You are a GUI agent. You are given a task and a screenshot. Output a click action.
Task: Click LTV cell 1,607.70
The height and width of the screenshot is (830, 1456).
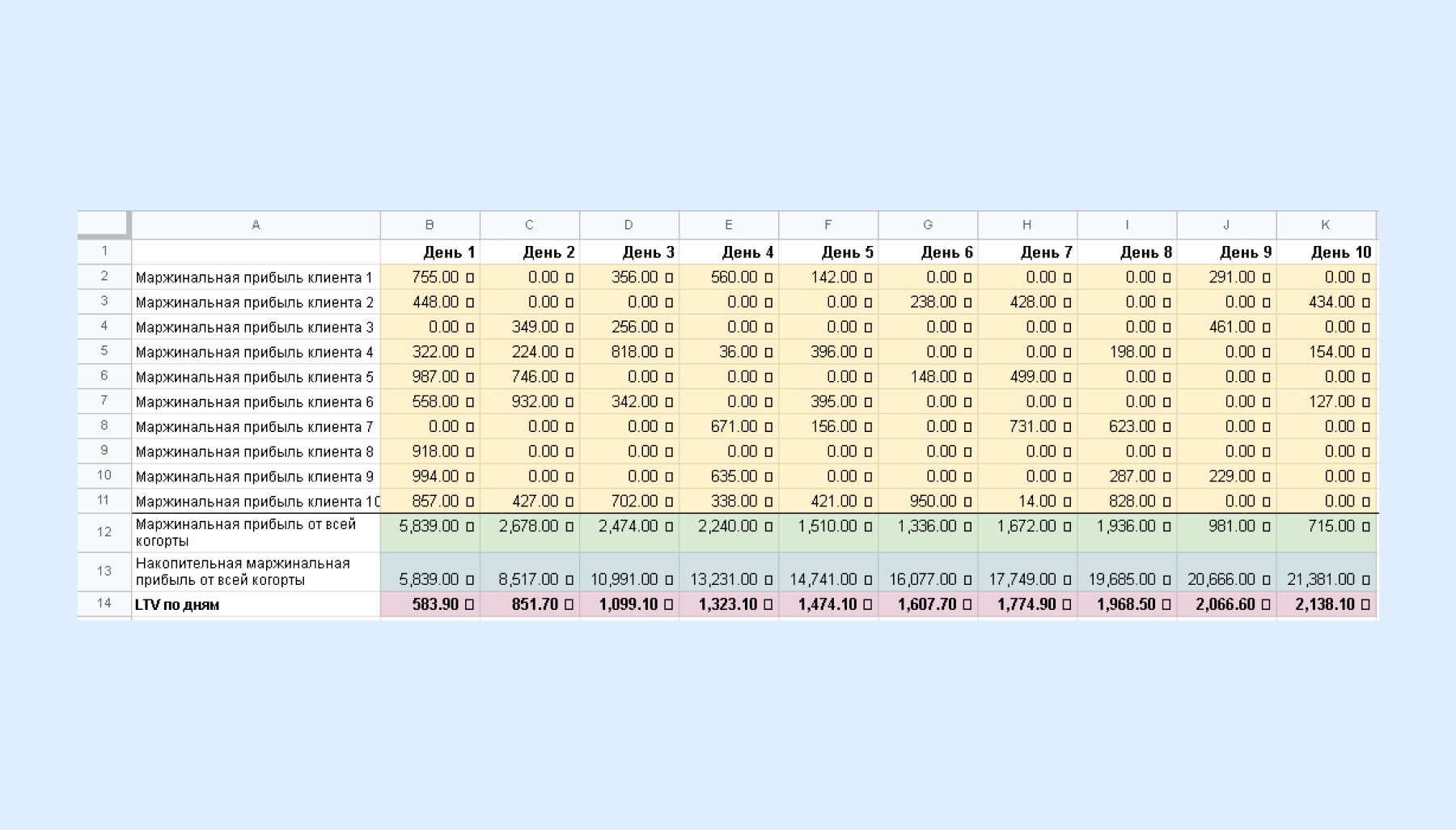928,603
